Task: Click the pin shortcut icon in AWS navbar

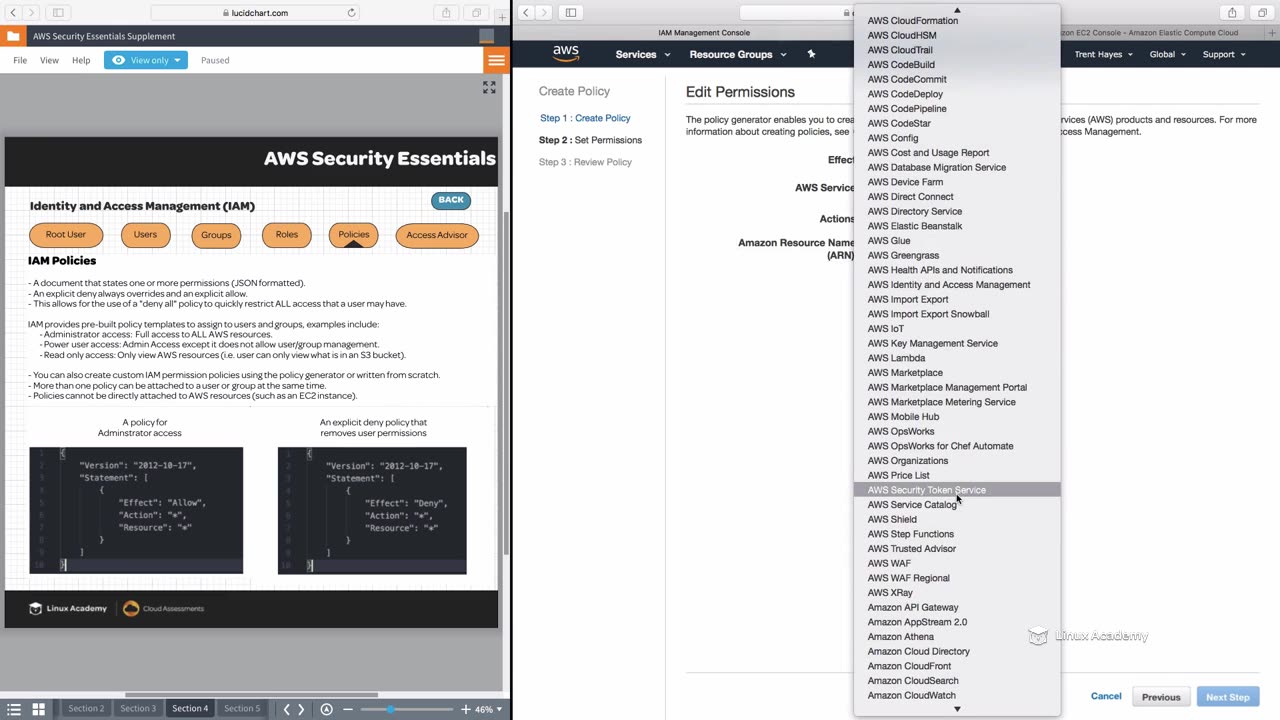Action: click(x=811, y=54)
